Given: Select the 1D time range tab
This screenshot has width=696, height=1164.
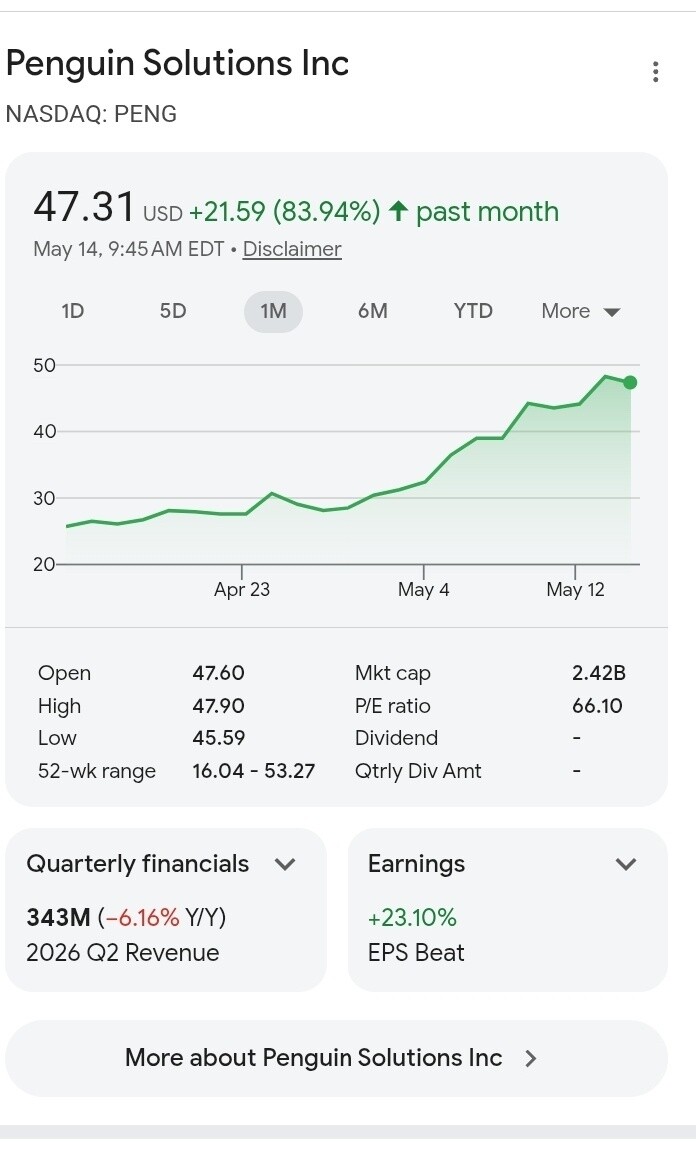Looking at the screenshot, I should click(73, 311).
